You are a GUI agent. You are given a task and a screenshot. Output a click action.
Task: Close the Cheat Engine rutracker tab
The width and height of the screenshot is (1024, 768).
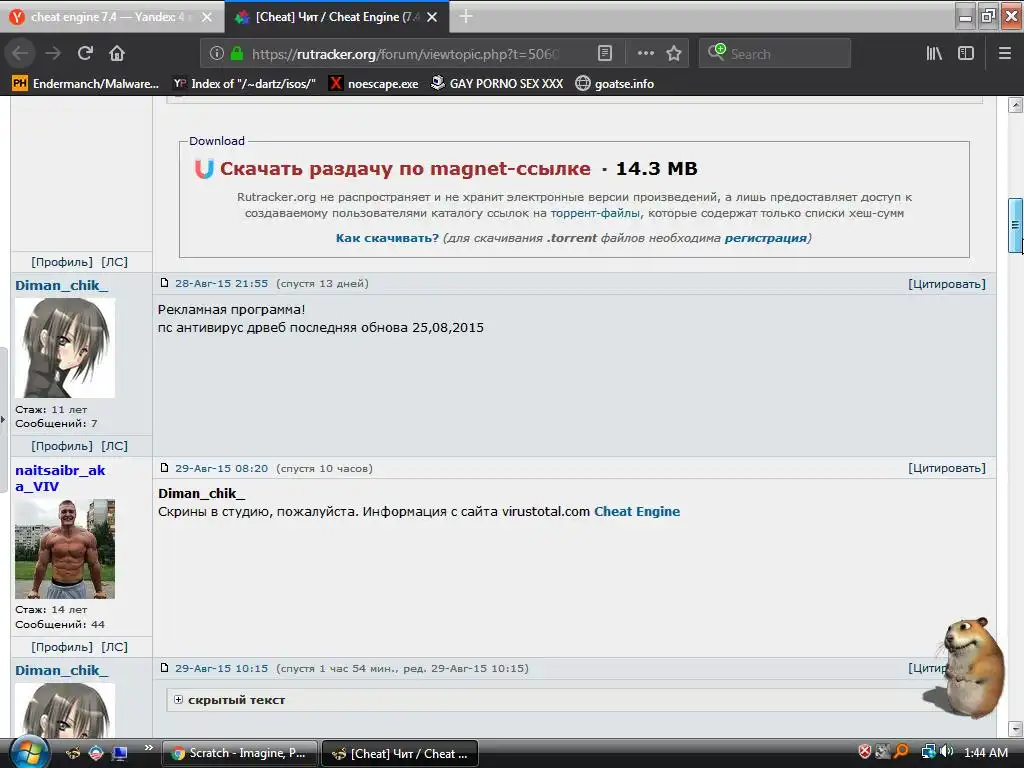(x=432, y=17)
